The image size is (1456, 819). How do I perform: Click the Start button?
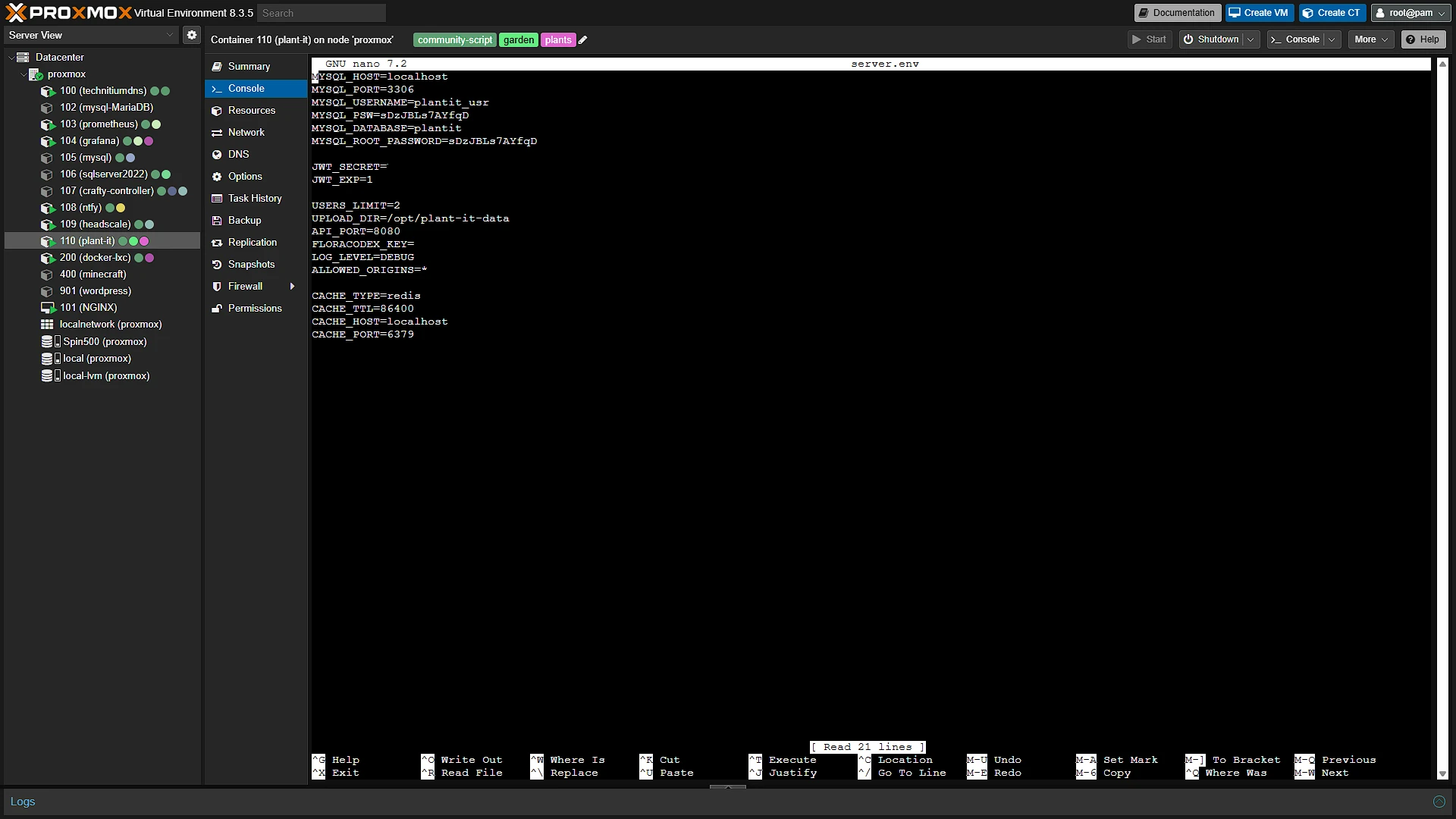point(1150,39)
